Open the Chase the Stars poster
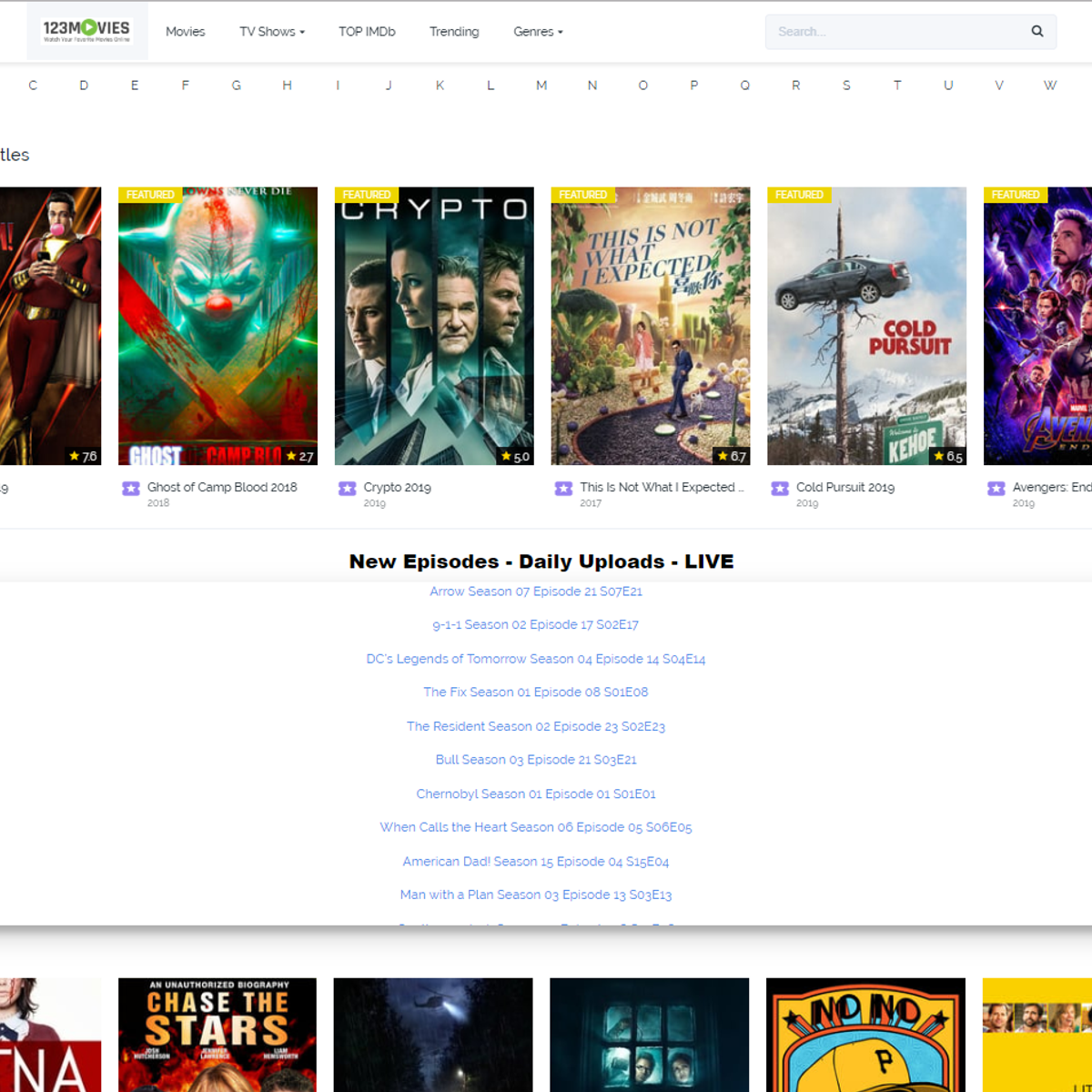This screenshot has width=1092, height=1092. (217, 1035)
